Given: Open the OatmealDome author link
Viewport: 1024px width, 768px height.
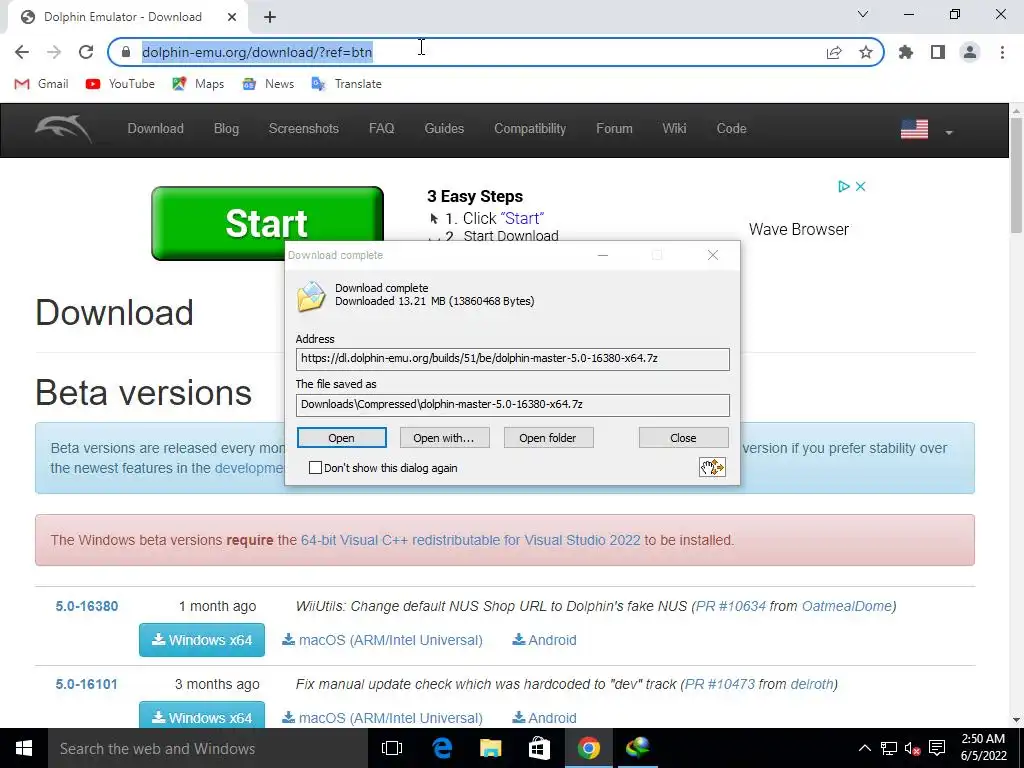Looking at the screenshot, I should pyautogui.click(x=846, y=606).
